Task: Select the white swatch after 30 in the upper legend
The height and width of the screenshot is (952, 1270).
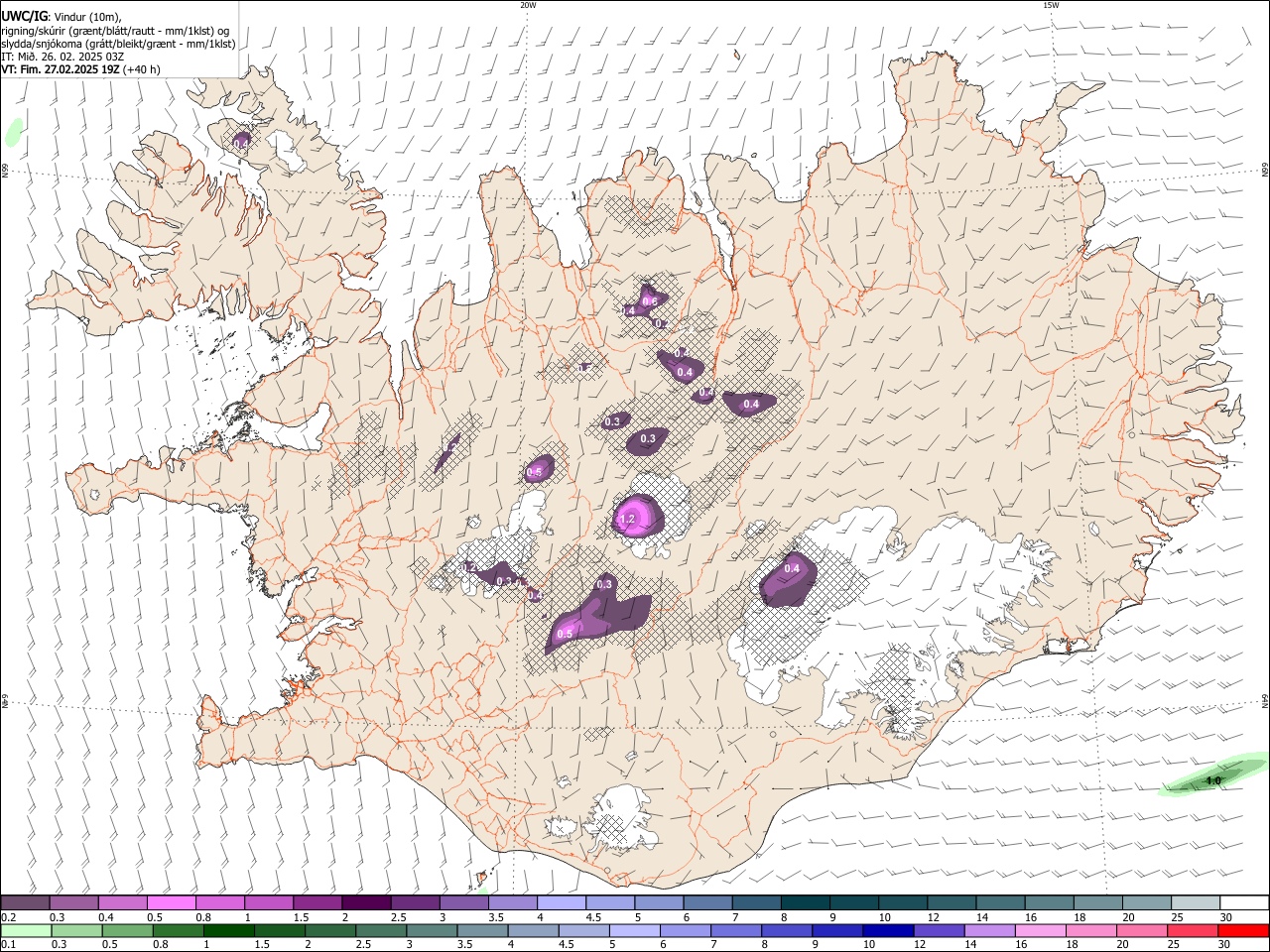Action: click(1245, 902)
